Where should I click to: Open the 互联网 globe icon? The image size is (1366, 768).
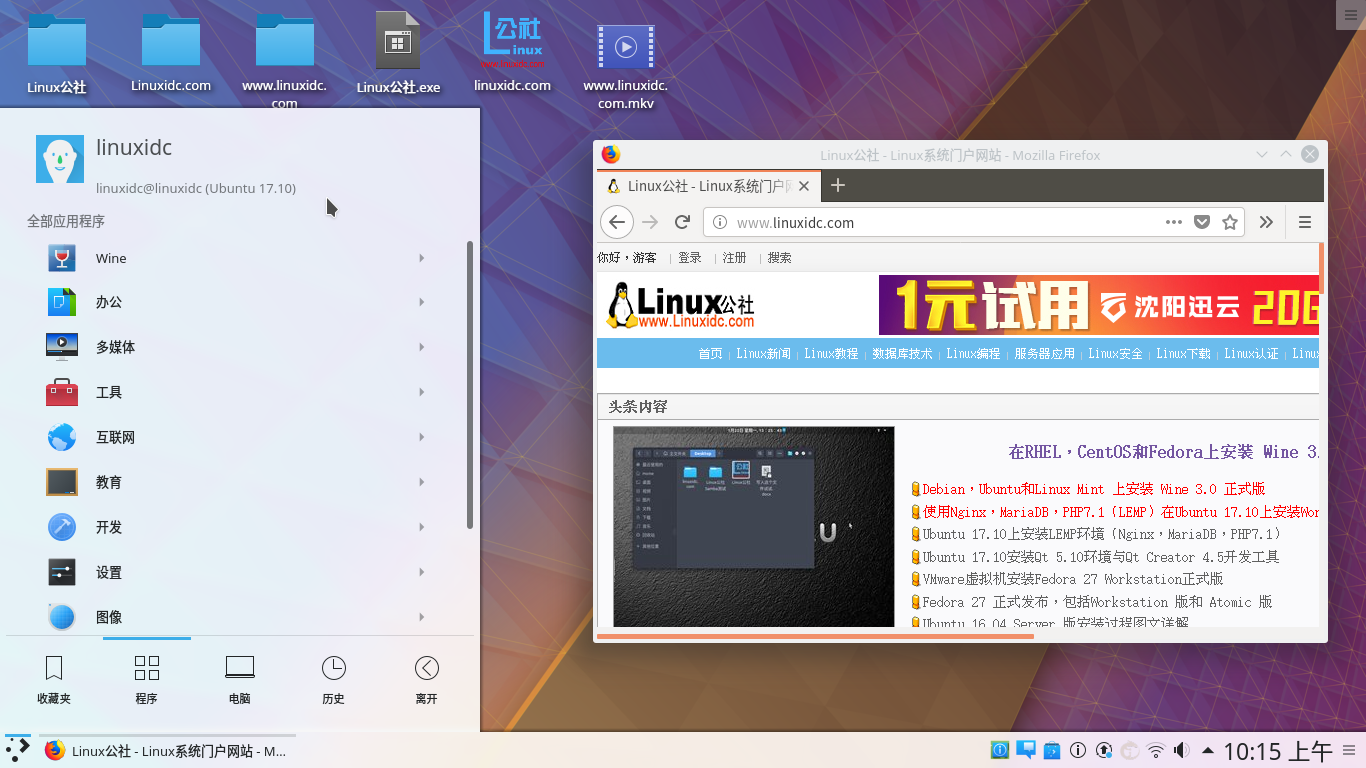(62, 437)
